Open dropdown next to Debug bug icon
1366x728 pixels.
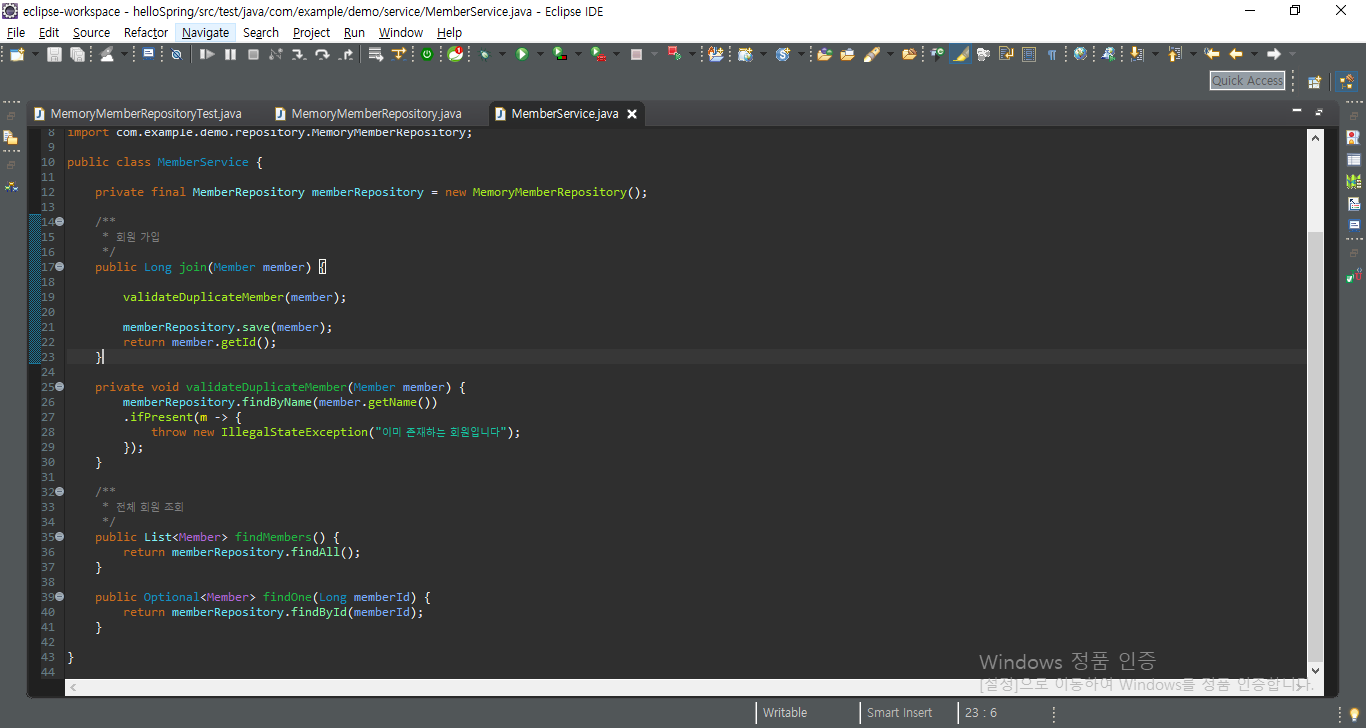[x=502, y=54]
